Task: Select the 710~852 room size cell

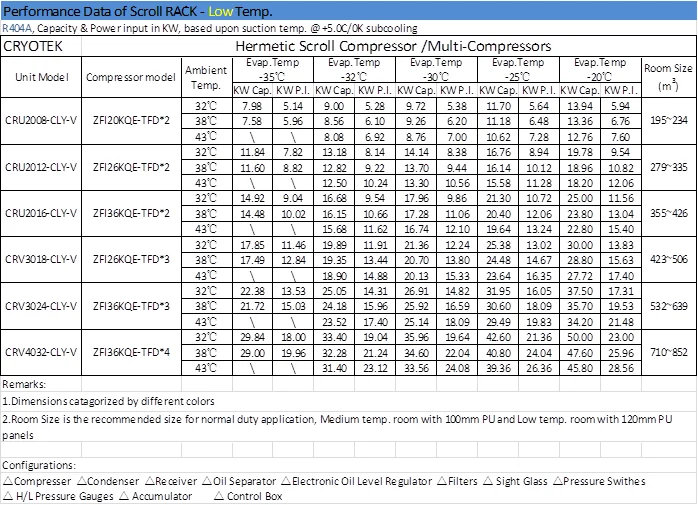Action: (x=669, y=352)
